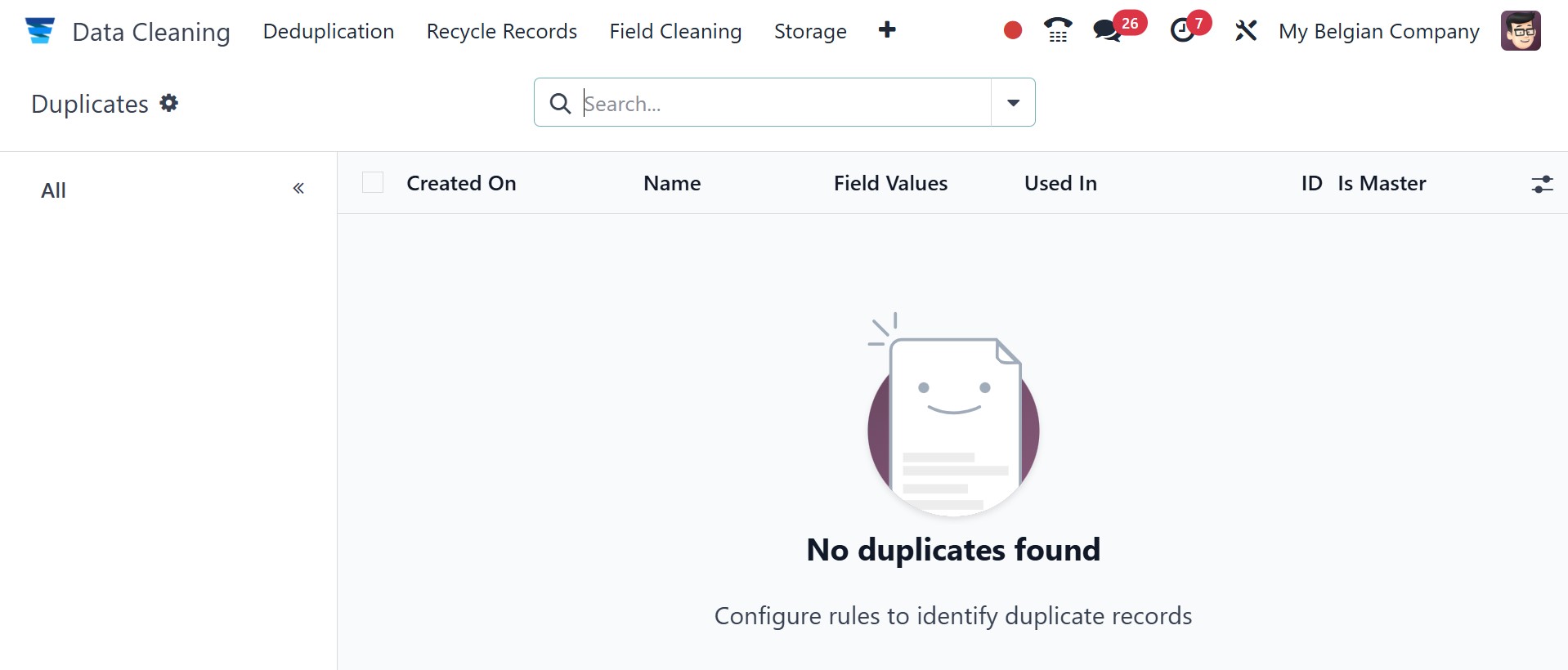Click the magnifying glass search icon
This screenshot has height=670, width=1568.
pyautogui.click(x=560, y=104)
